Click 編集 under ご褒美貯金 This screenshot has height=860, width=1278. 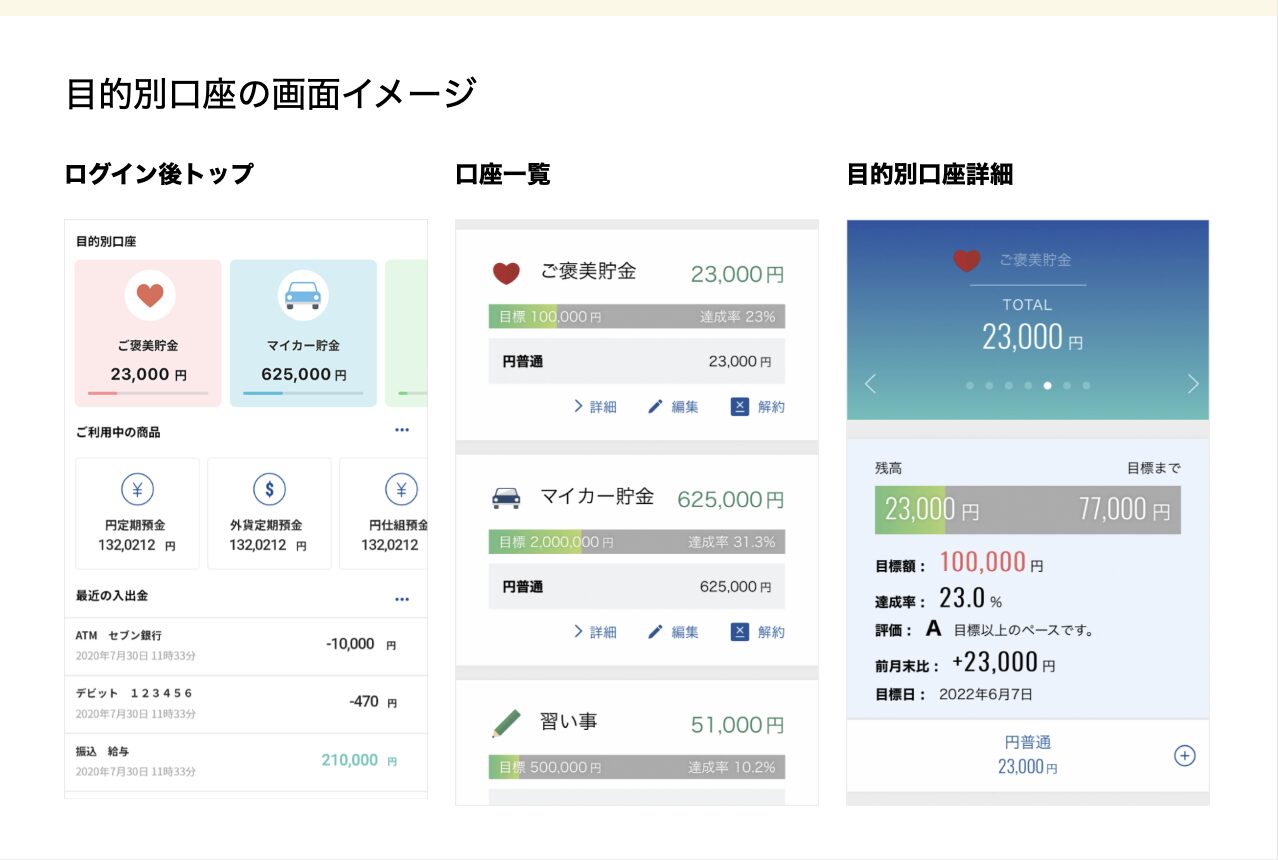(673, 407)
